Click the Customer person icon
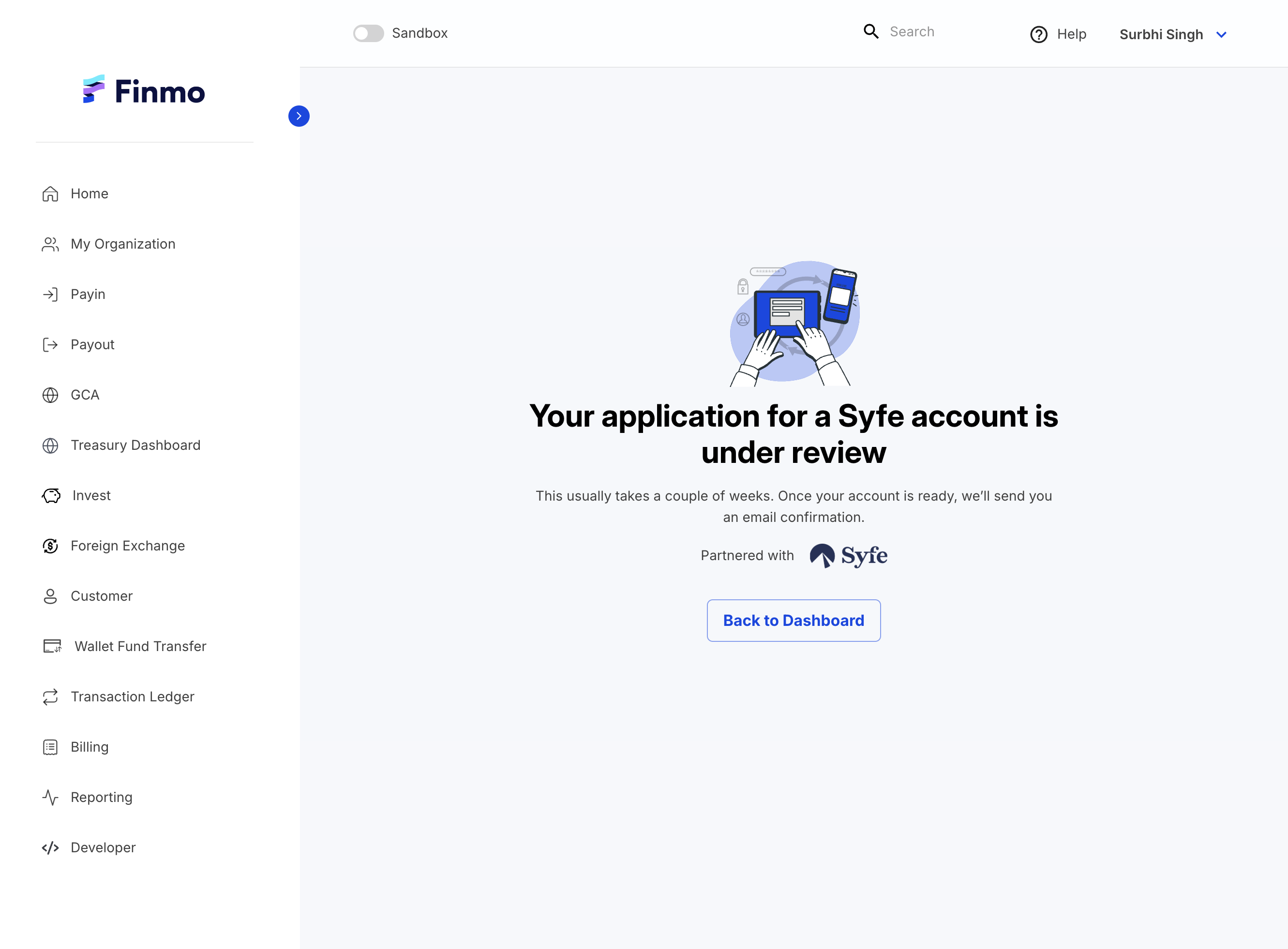The image size is (1288, 949). pos(50,596)
